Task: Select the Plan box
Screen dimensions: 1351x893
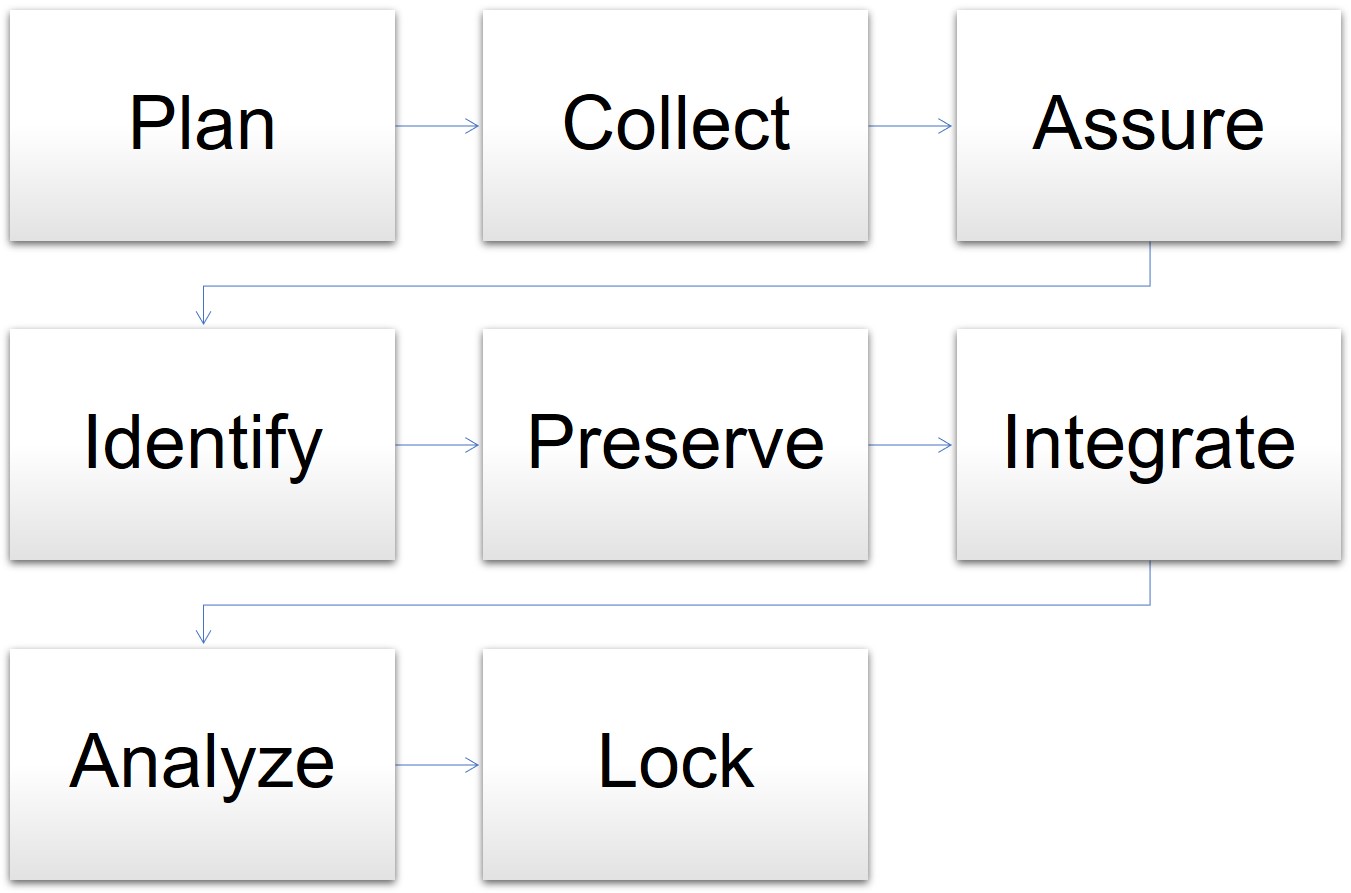Action: (202, 125)
